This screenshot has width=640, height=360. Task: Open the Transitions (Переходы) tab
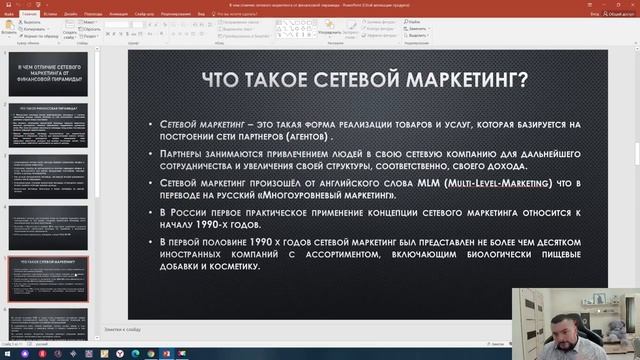(x=93, y=14)
